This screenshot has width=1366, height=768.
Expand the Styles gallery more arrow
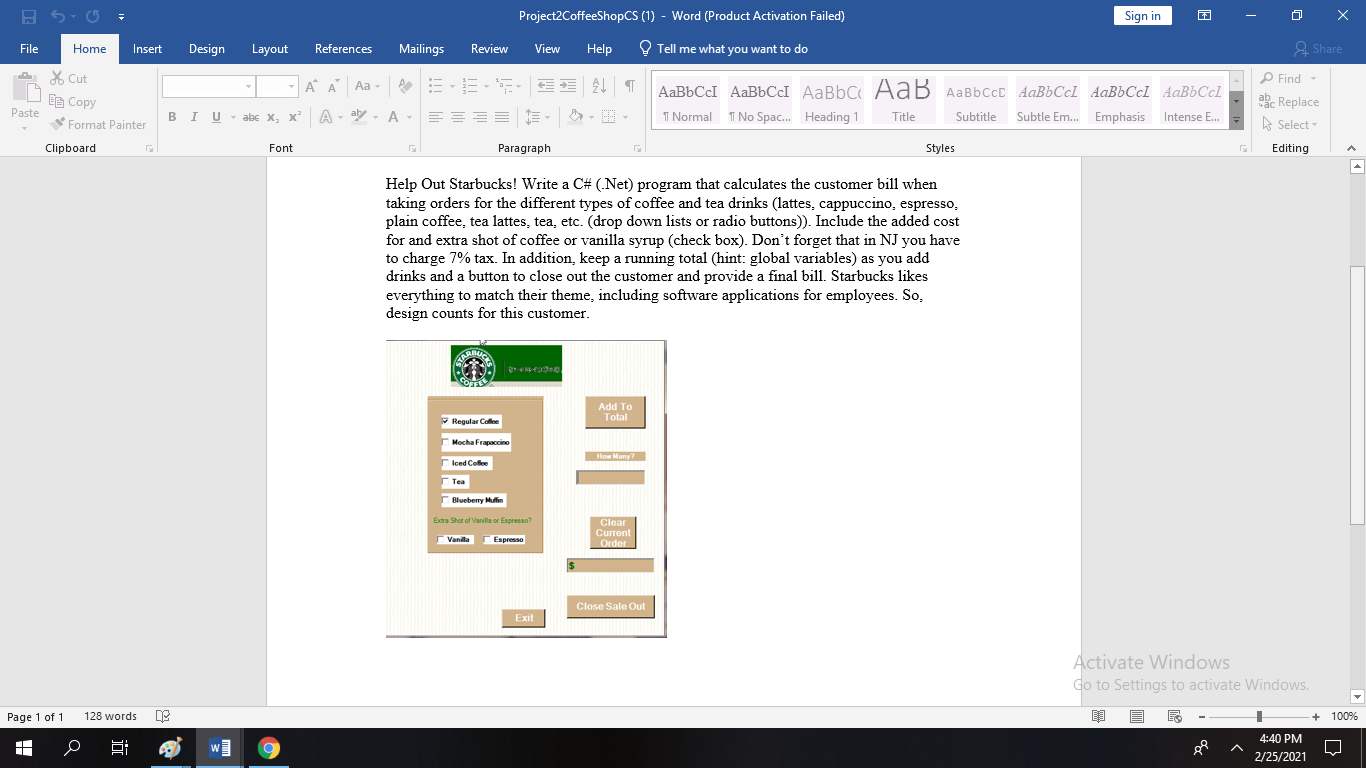(1236, 122)
